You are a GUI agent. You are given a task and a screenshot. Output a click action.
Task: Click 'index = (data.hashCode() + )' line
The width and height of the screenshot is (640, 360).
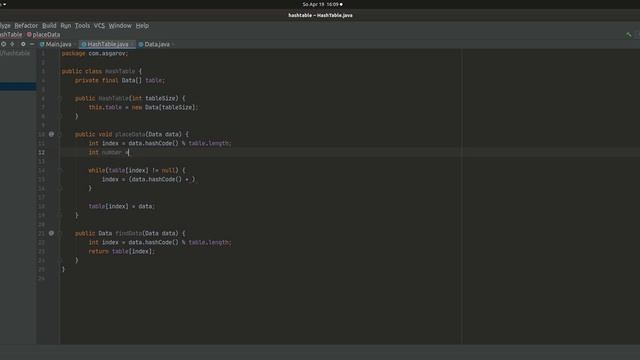click(x=149, y=179)
